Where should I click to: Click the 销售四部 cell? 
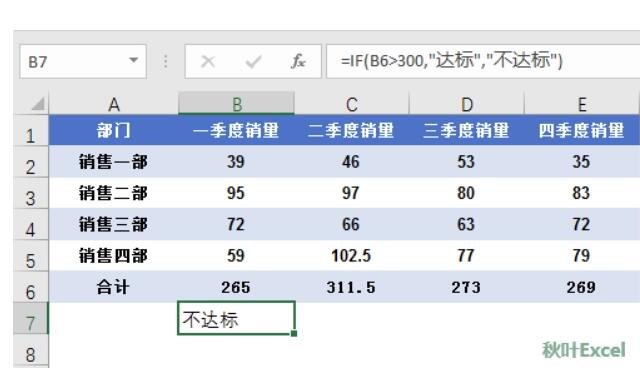[x=114, y=256]
